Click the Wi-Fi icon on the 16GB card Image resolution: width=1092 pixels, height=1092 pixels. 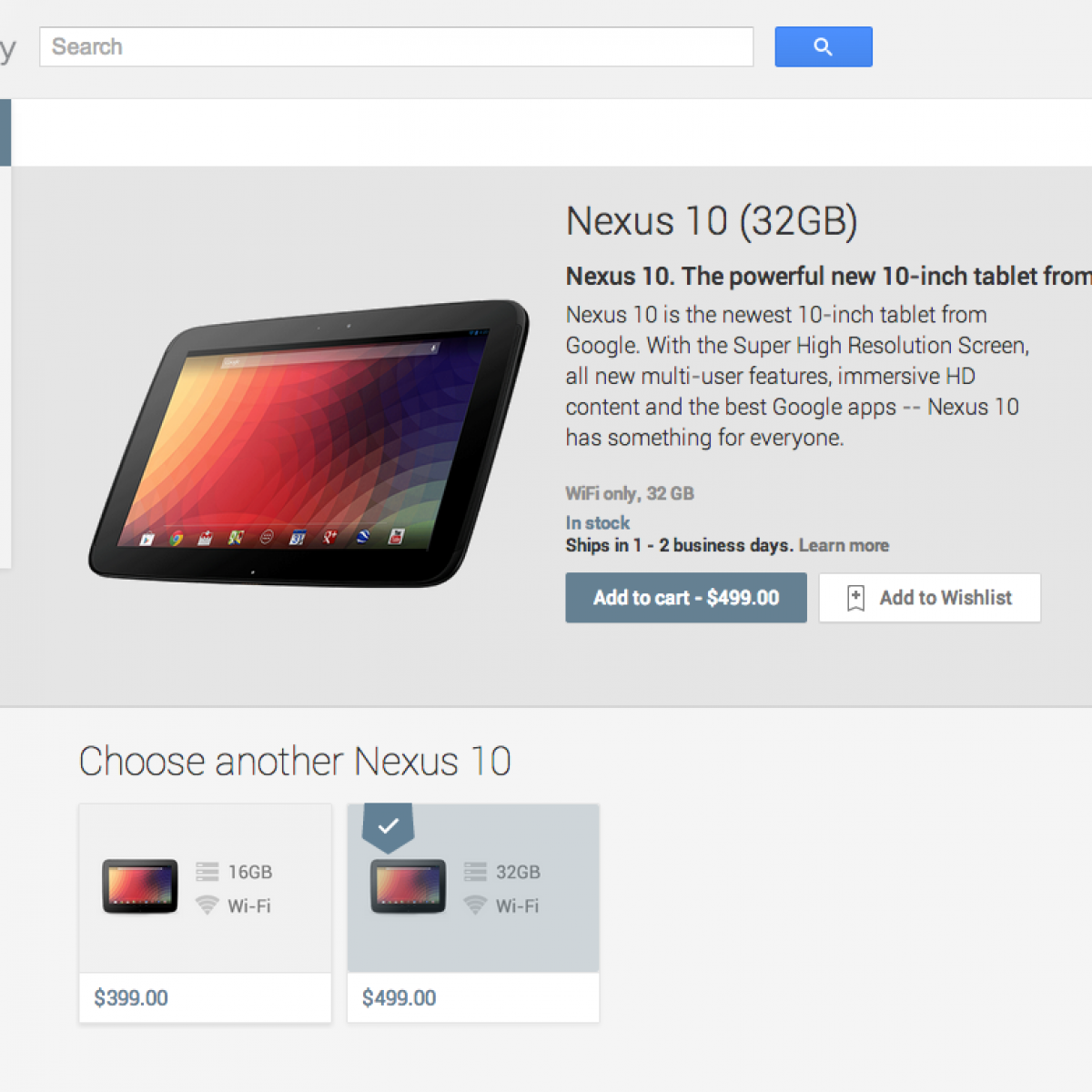coord(207,905)
